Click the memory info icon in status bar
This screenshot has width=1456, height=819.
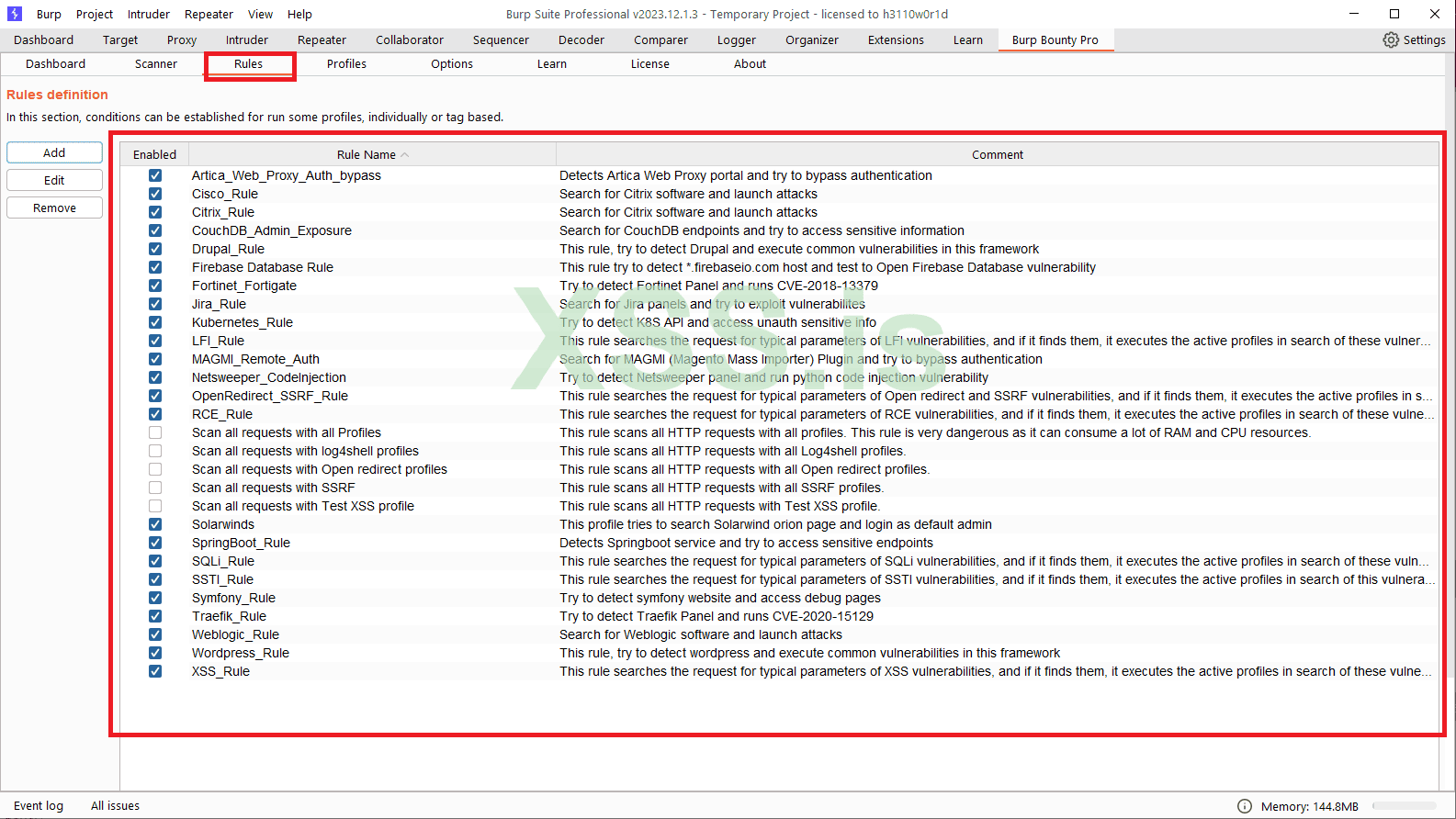1245,806
